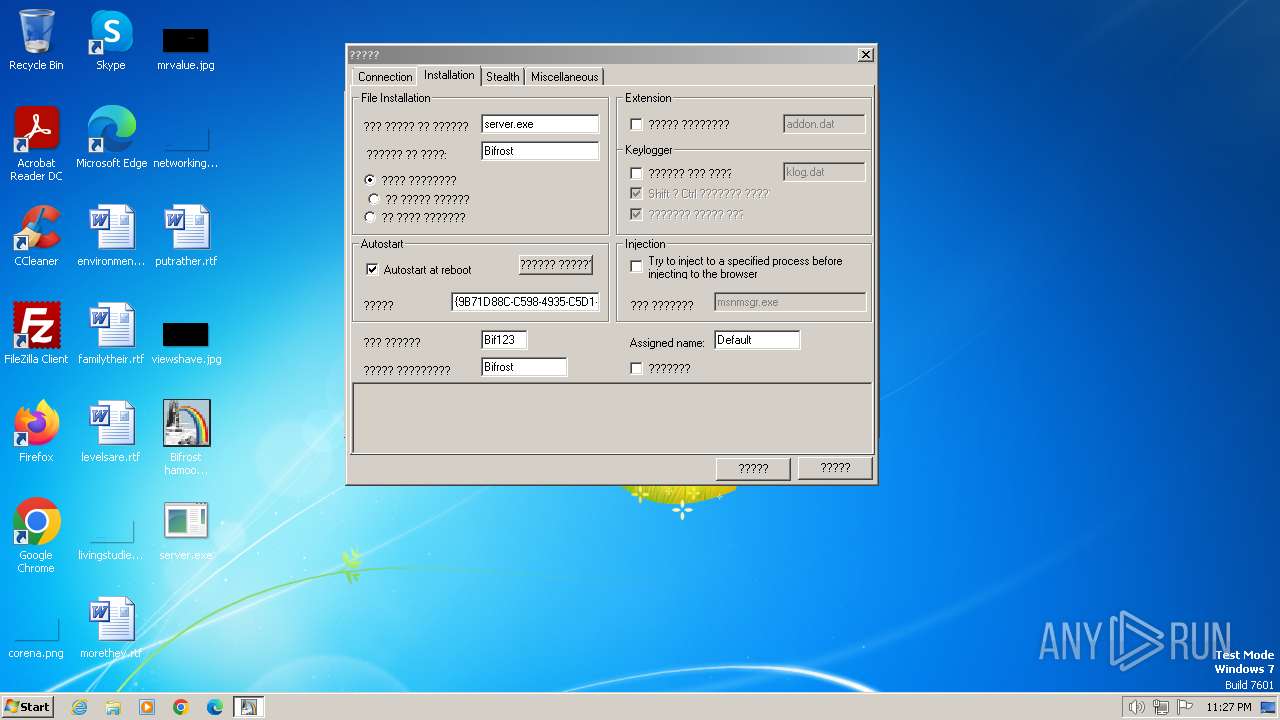The height and width of the screenshot is (720, 1280).
Task: Edit the server.exe filename field
Action: pyautogui.click(x=540, y=124)
